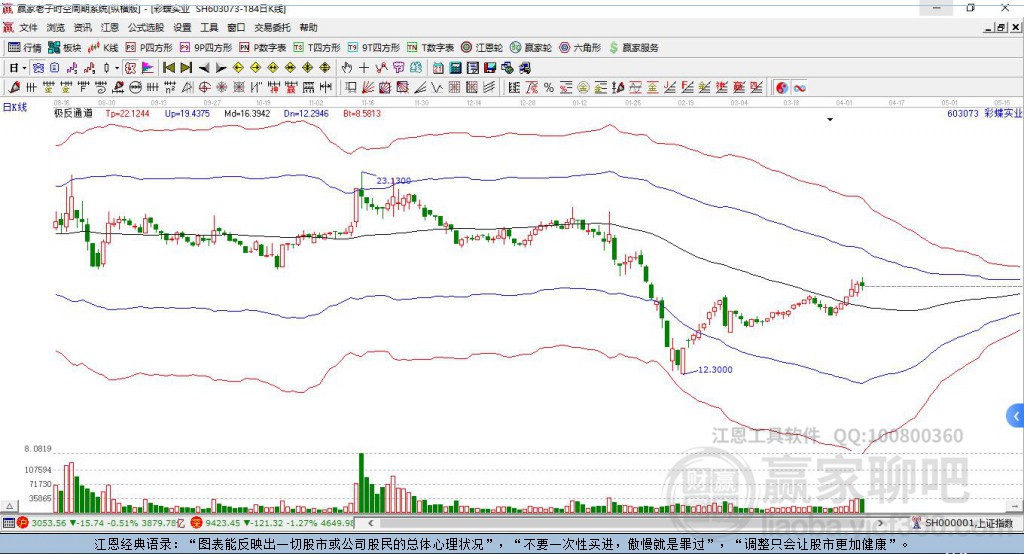Click the 603073 彩蝶实业 stock label
This screenshot has width=1024, height=554.
coord(984,113)
